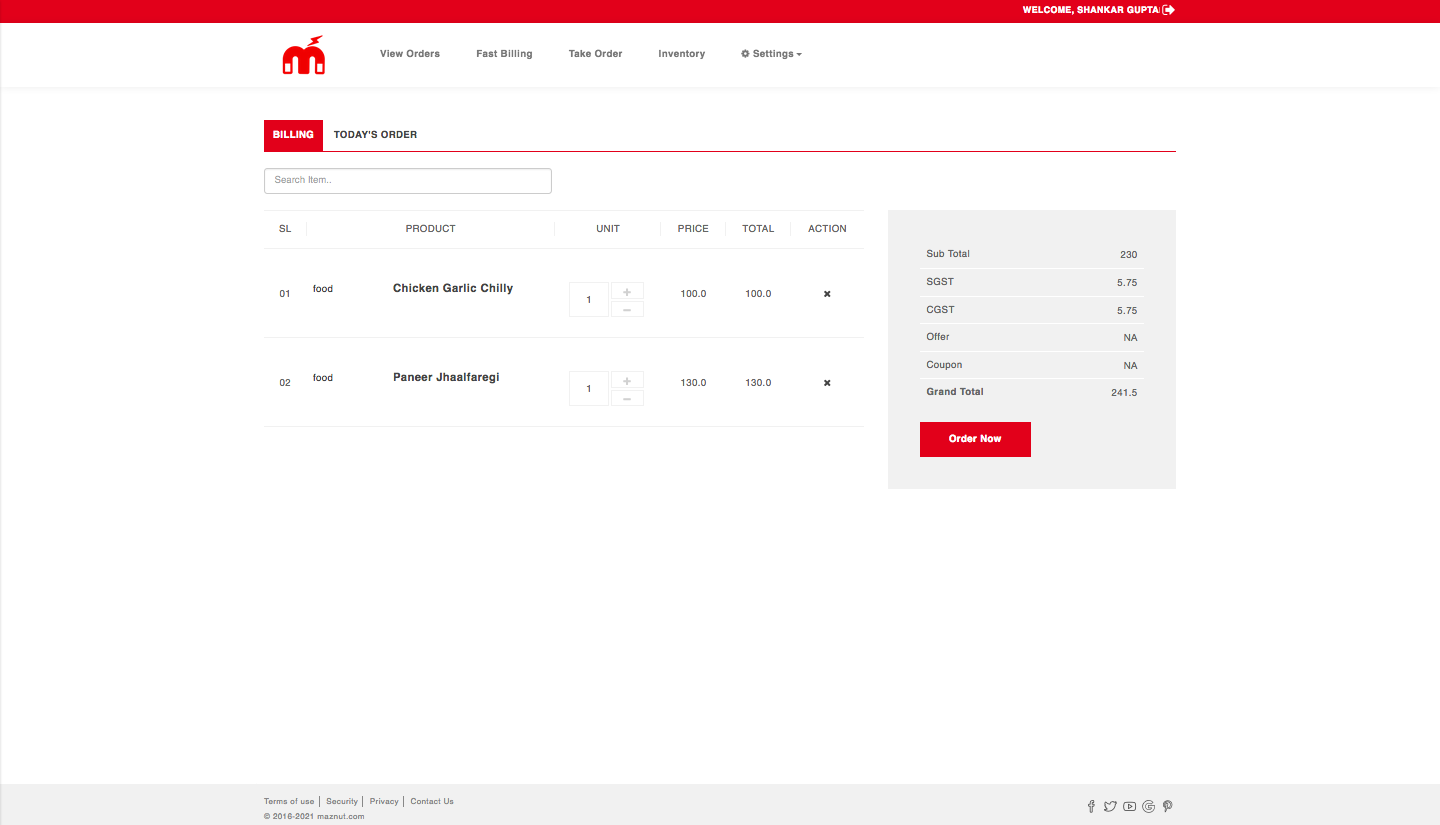Image resolution: width=1440 pixels, height=825 pixels.
Task: Open the Privacy footer link
Action: (384, 801)
